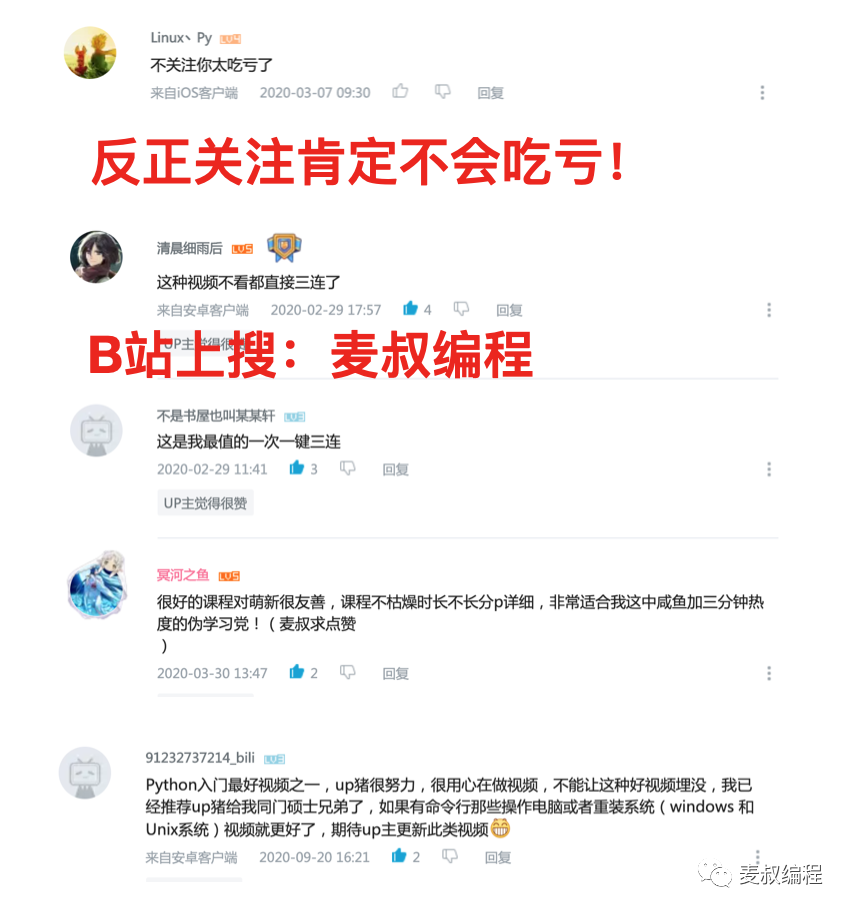The image size is (850, 912).
Task: Reply to 不是书屋也叫某某轩 comment
Action: 396,469
